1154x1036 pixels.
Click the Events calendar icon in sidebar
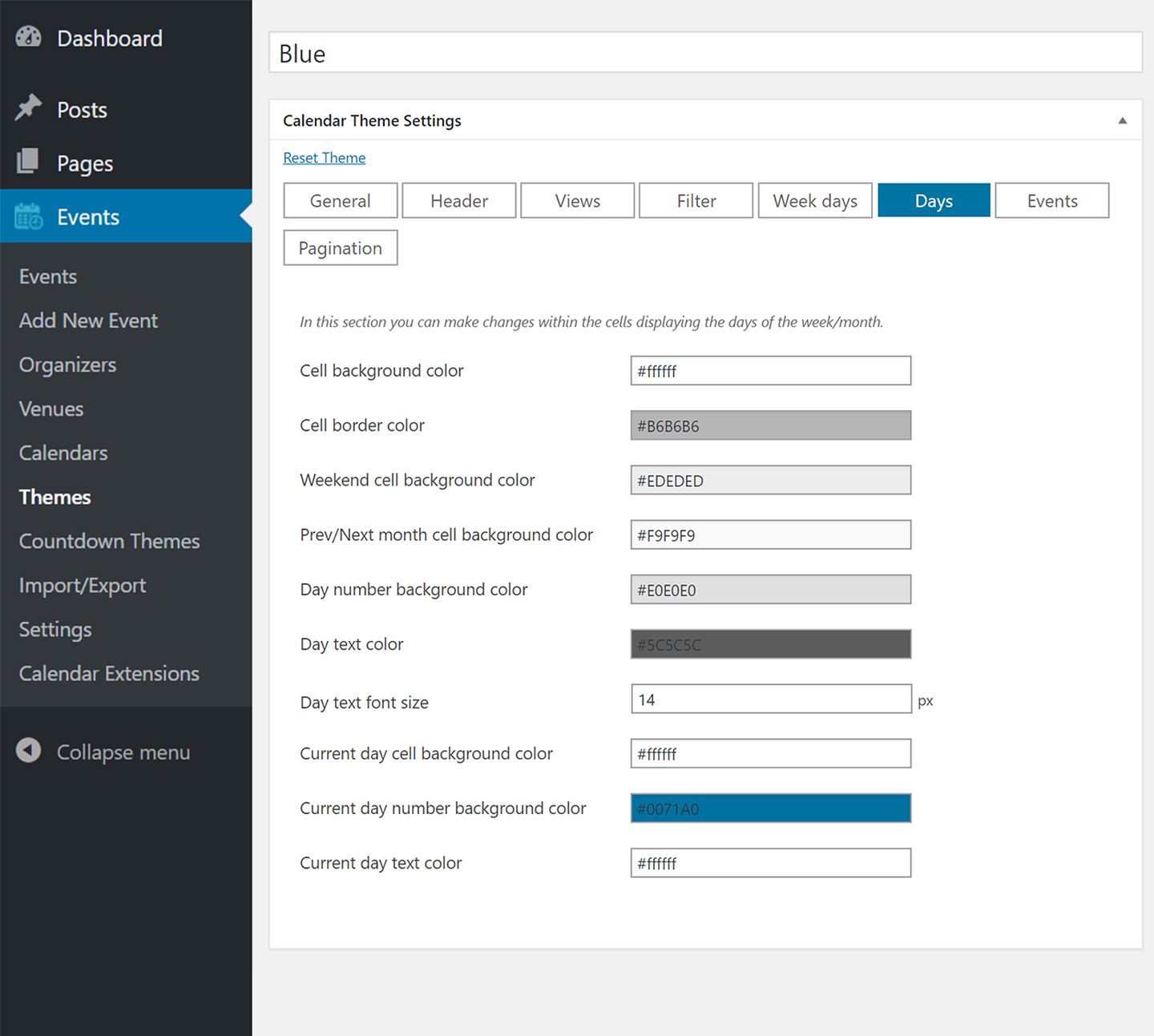[x=29, y=216]
